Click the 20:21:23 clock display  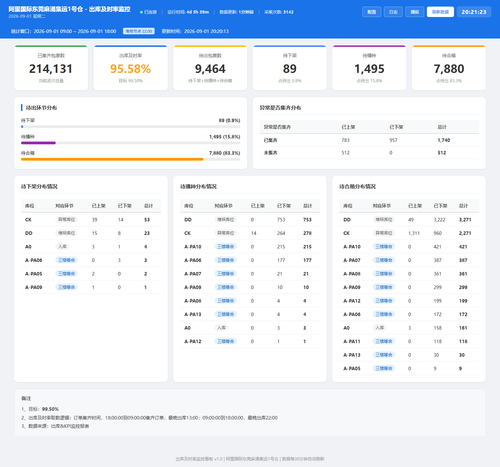(474, 12)
